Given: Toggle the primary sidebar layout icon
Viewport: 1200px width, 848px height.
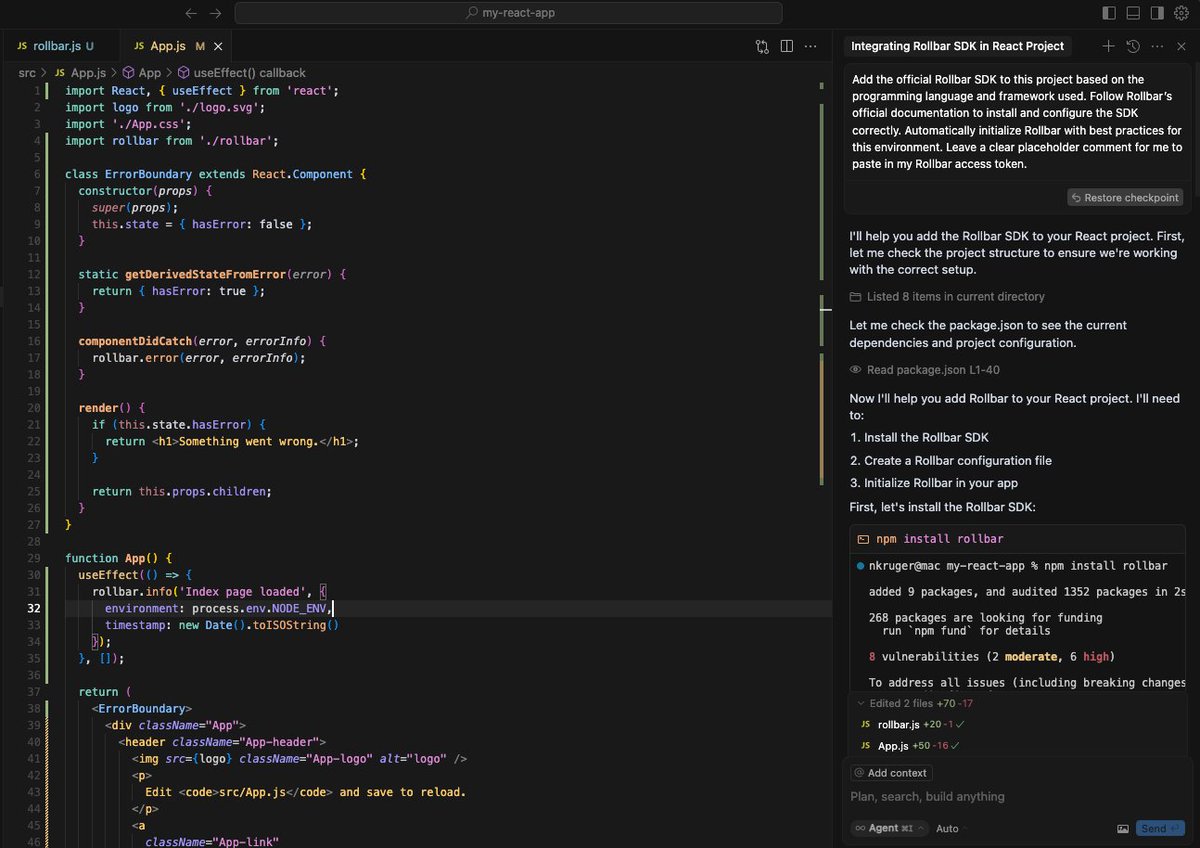Looking at the screenshot, I should 1109,13.
